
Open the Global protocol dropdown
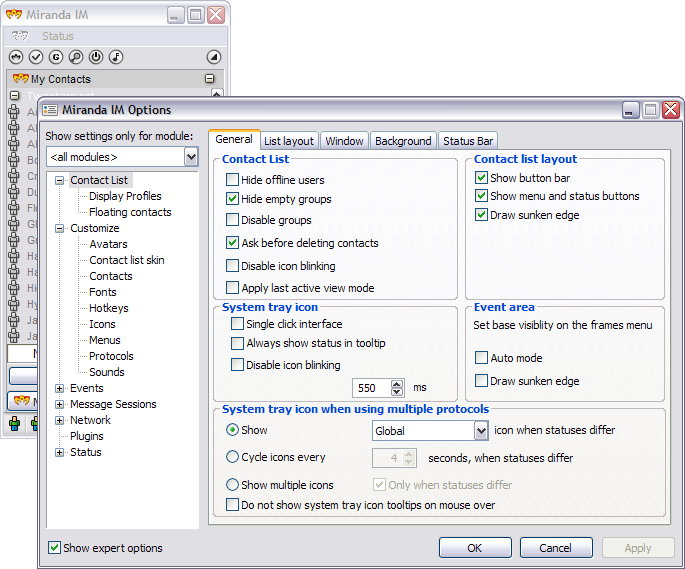tap(481, 431)
